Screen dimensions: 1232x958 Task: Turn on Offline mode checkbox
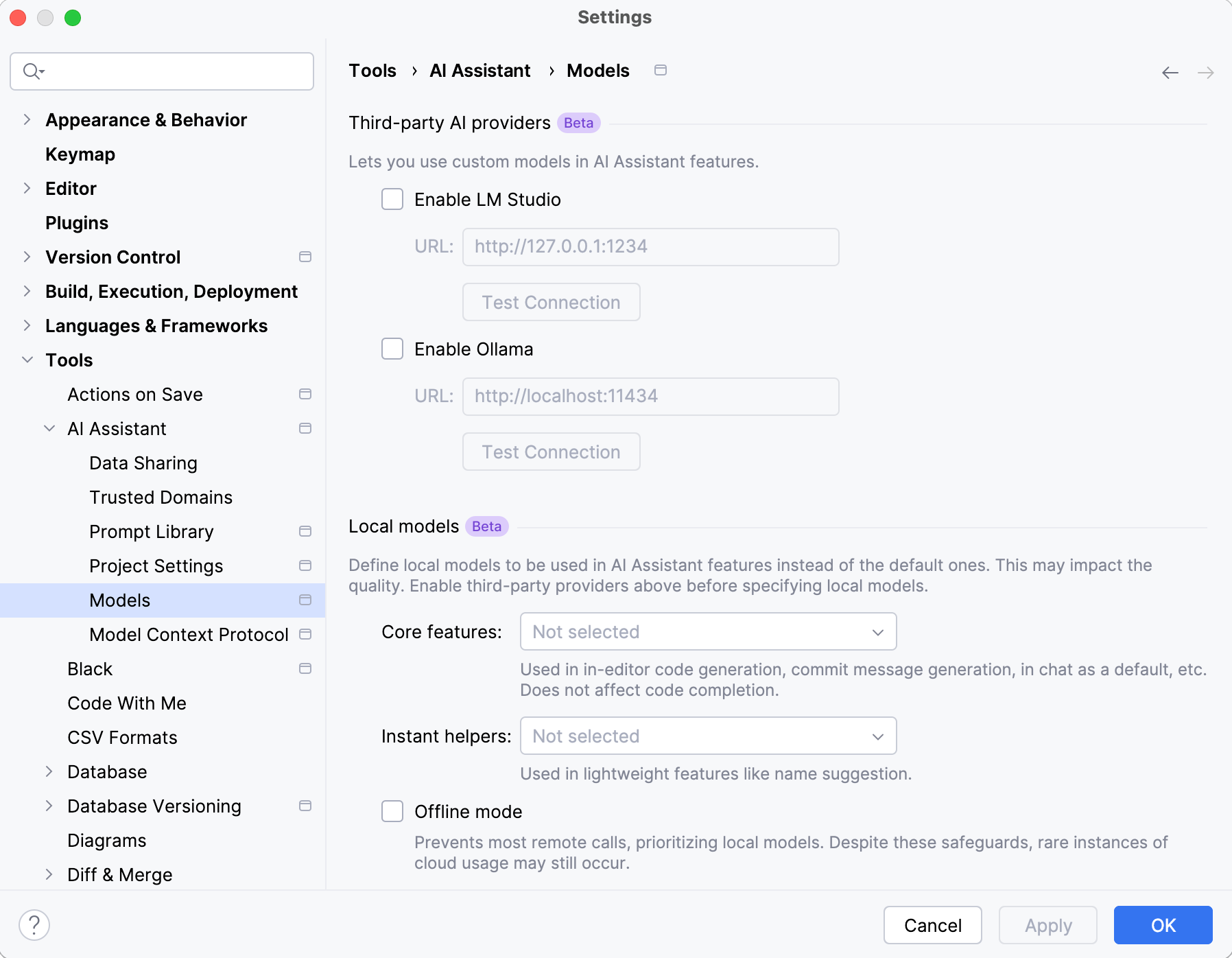tap(392, 811)
